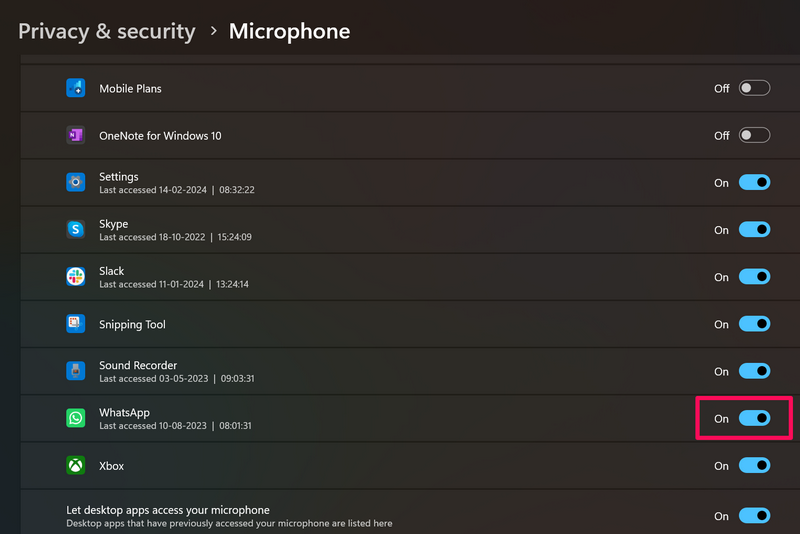This screenshot has height=534, width=800.
Task: Click the Slack app icon
Action: 76,277
